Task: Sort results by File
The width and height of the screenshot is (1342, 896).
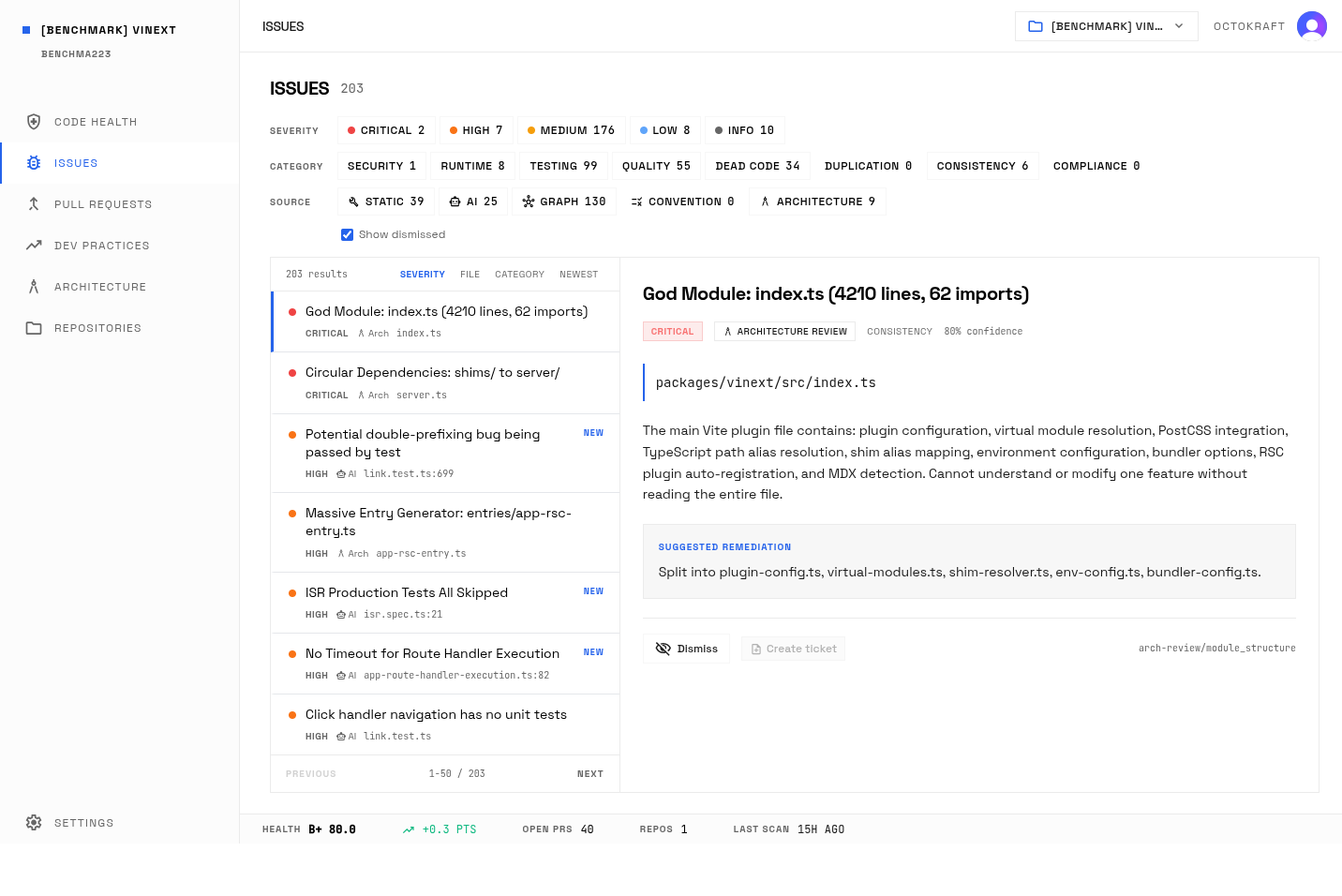Action: [x=470, y=275]
